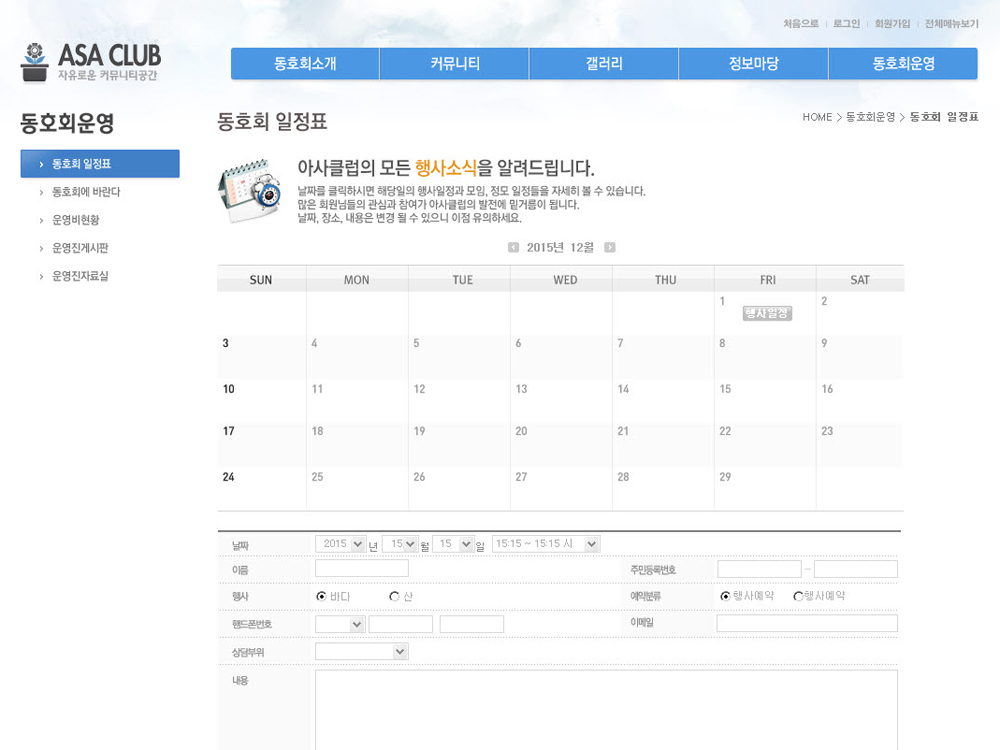Image resolution: width=1000 pixels, height=750 pixels.
Task: Click the 이름 input field
Action: tap(362, 568)
